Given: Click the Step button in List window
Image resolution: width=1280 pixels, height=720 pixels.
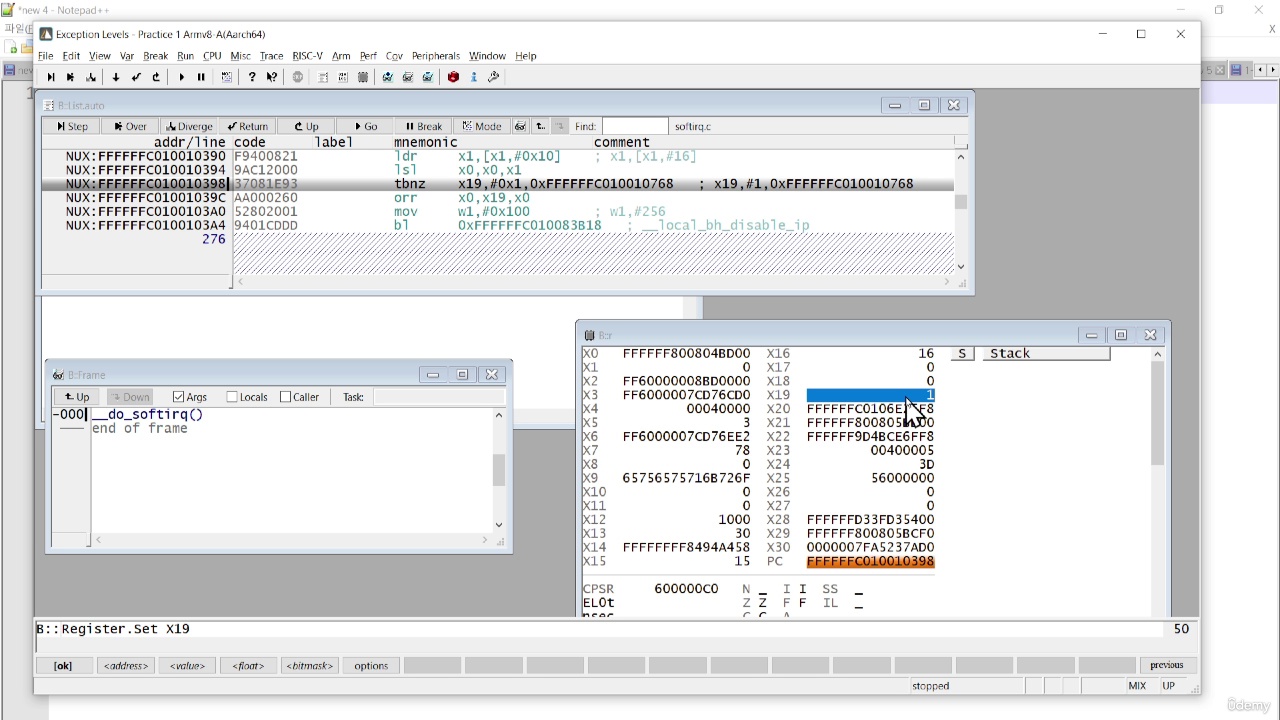Looking at the screenshot, I should (x=71, y=126).
